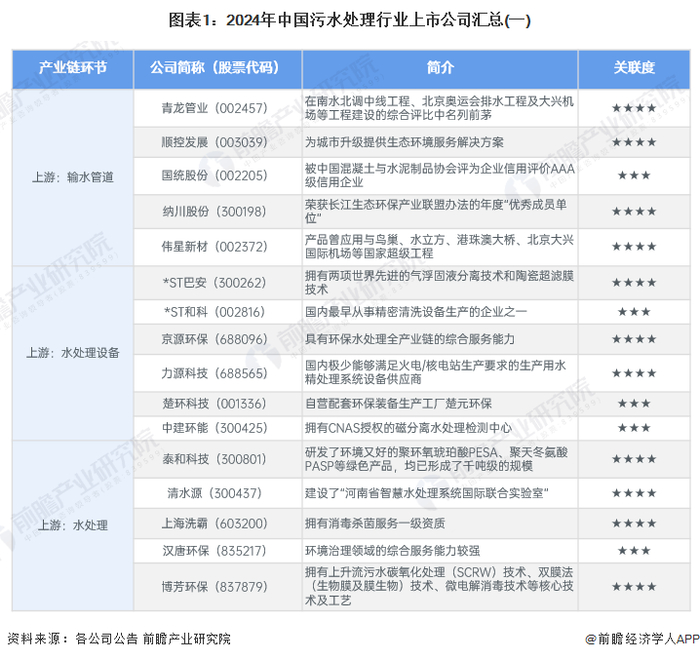Click the description starting '拥有上升流污水碳氧化处理（SCRW）'

[x=439, y=586]
